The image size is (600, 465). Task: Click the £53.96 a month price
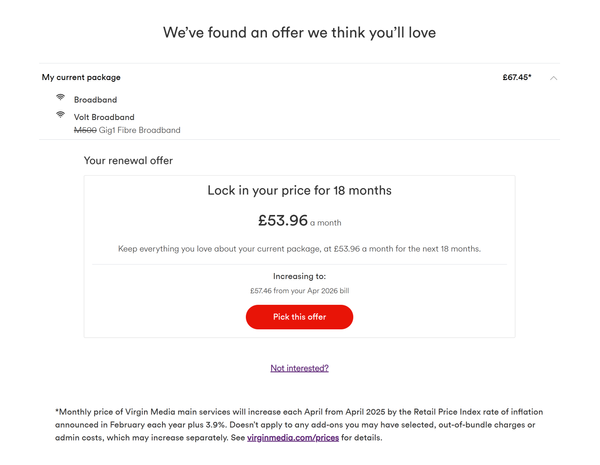pyautogui.click(x=299, y=220)
